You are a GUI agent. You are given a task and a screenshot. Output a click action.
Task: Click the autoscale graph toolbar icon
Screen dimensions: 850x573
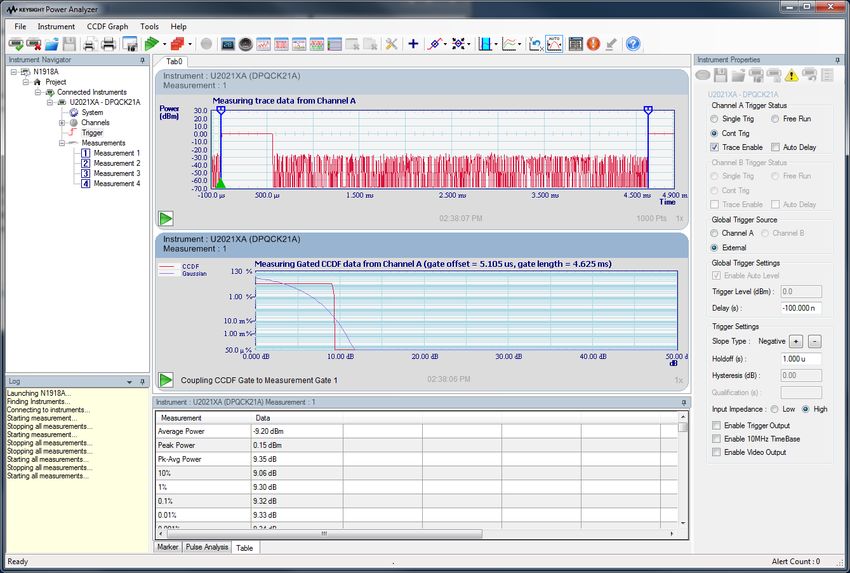coord(554,44)
